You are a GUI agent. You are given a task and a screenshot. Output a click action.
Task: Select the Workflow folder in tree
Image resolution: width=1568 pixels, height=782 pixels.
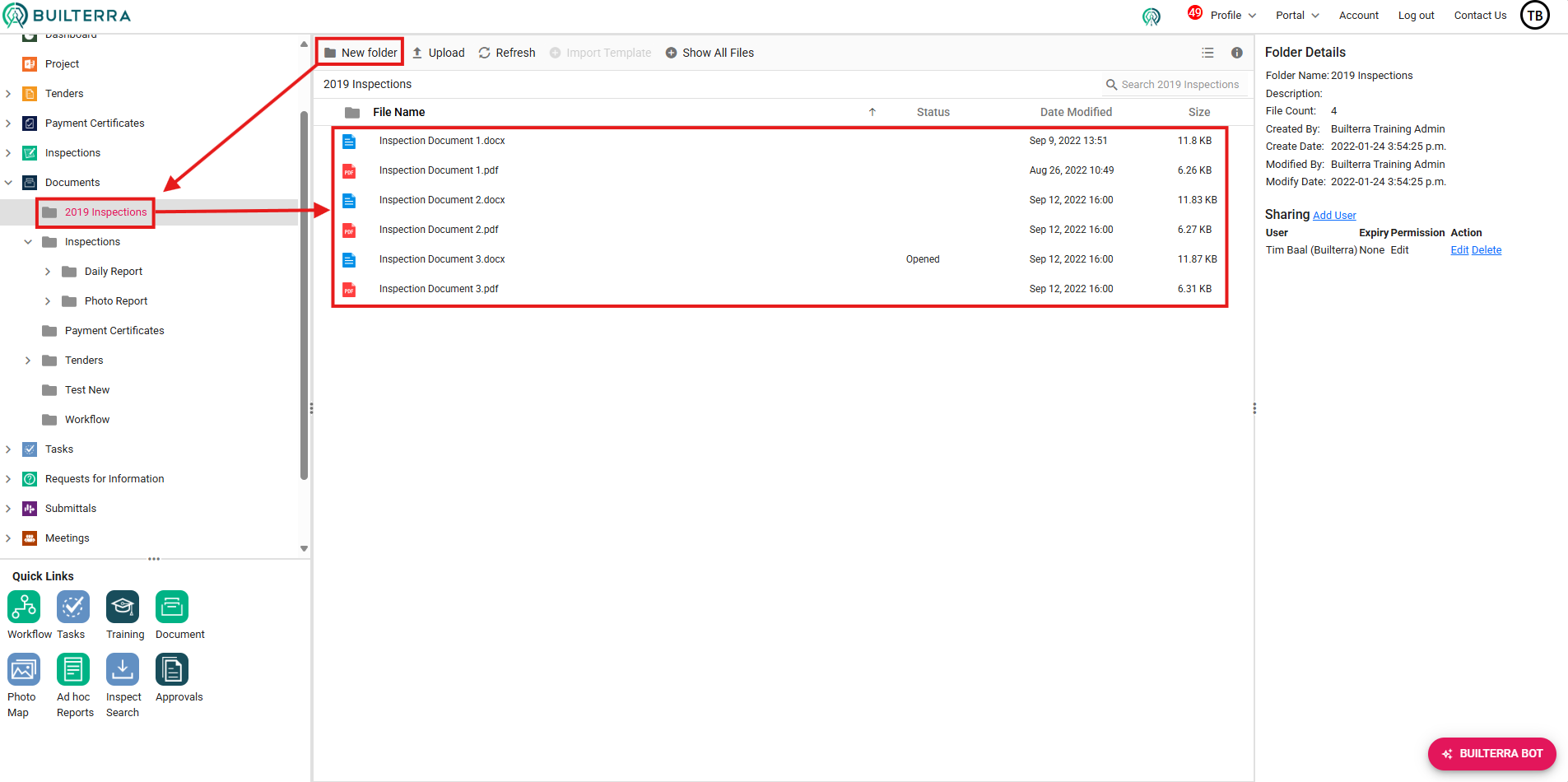[x=87, y=420]
